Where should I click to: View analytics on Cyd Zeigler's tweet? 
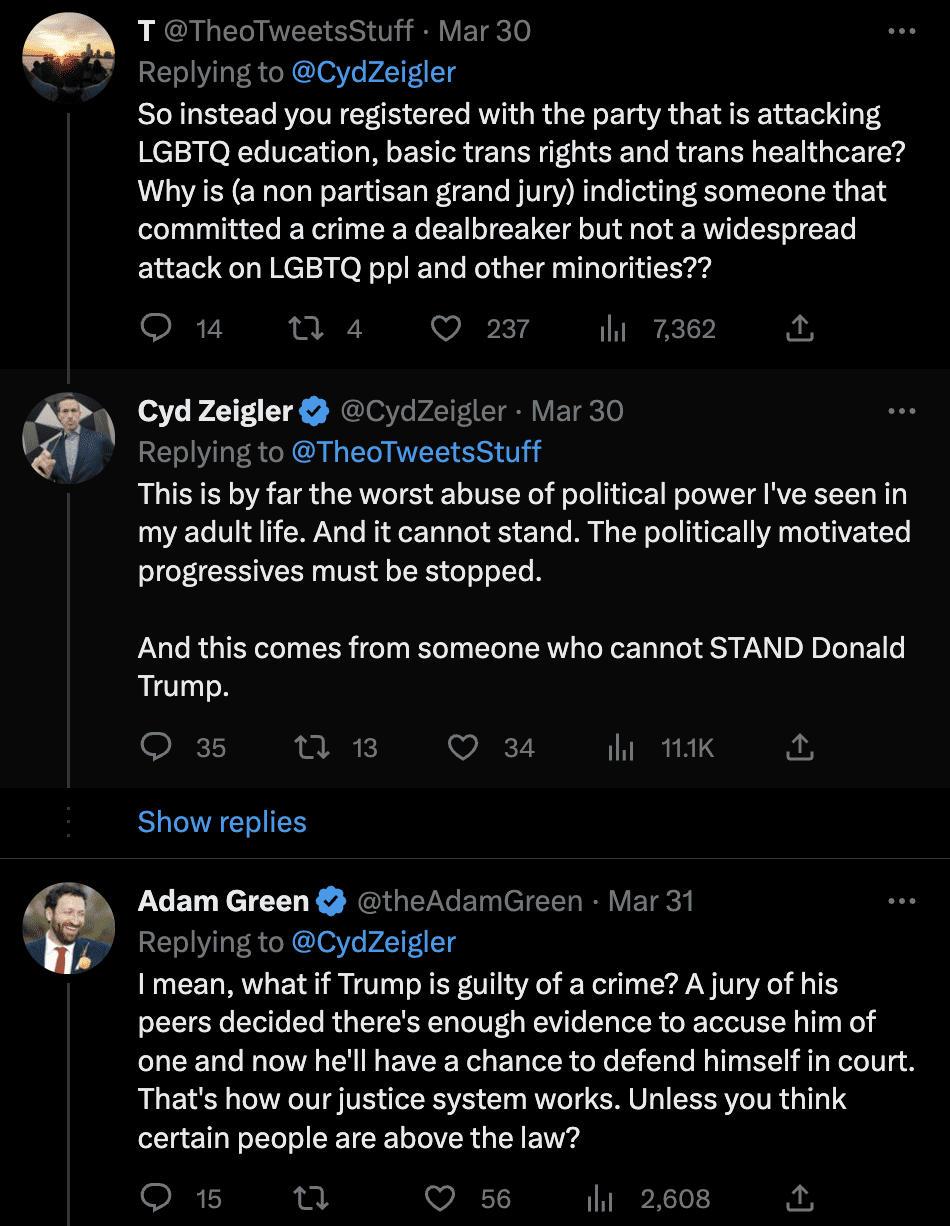click(622, 747)
